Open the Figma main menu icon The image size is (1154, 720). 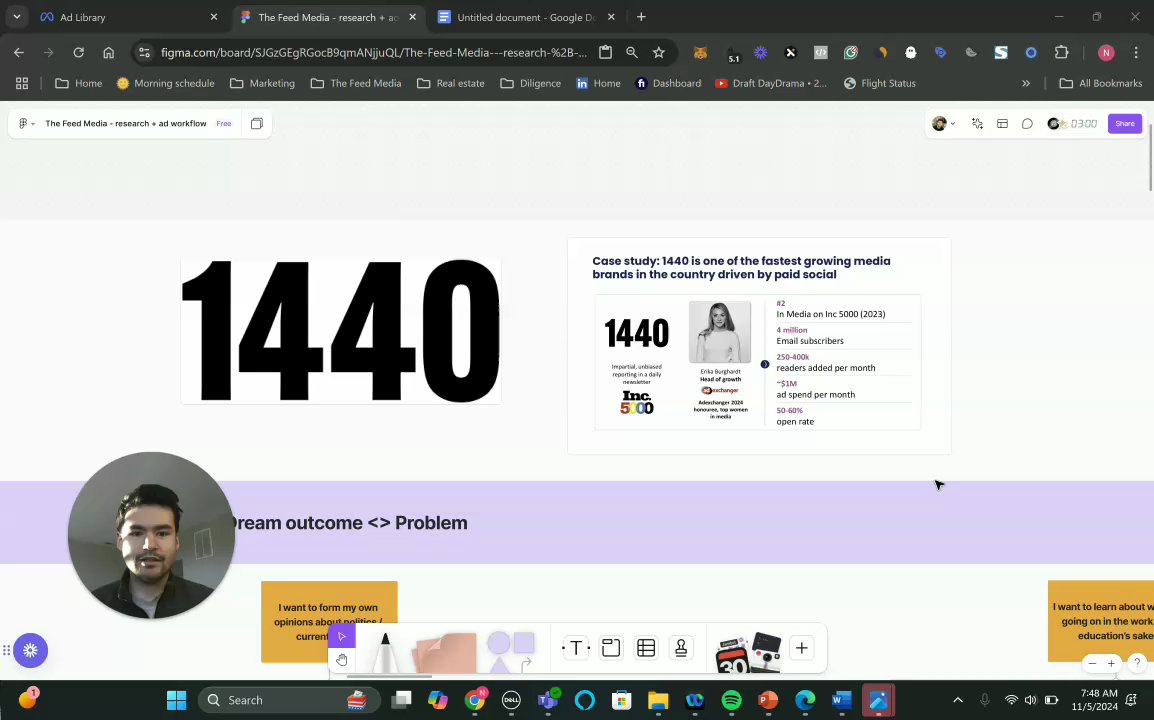coord(26,124)
